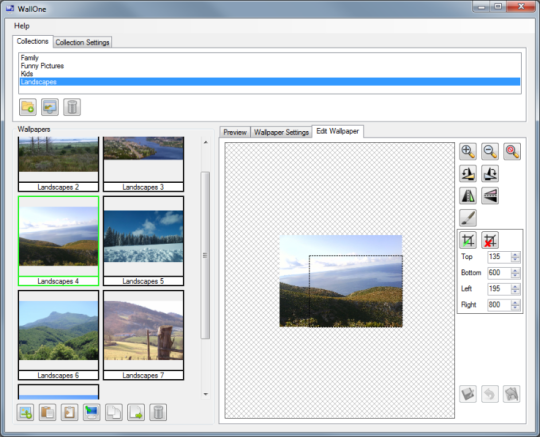
Task: Rotate the wallpaper right
Action: pos(490,174)
